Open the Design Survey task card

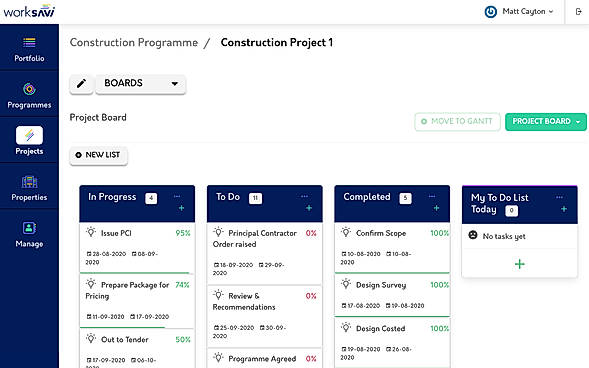(x=392, y=295)
